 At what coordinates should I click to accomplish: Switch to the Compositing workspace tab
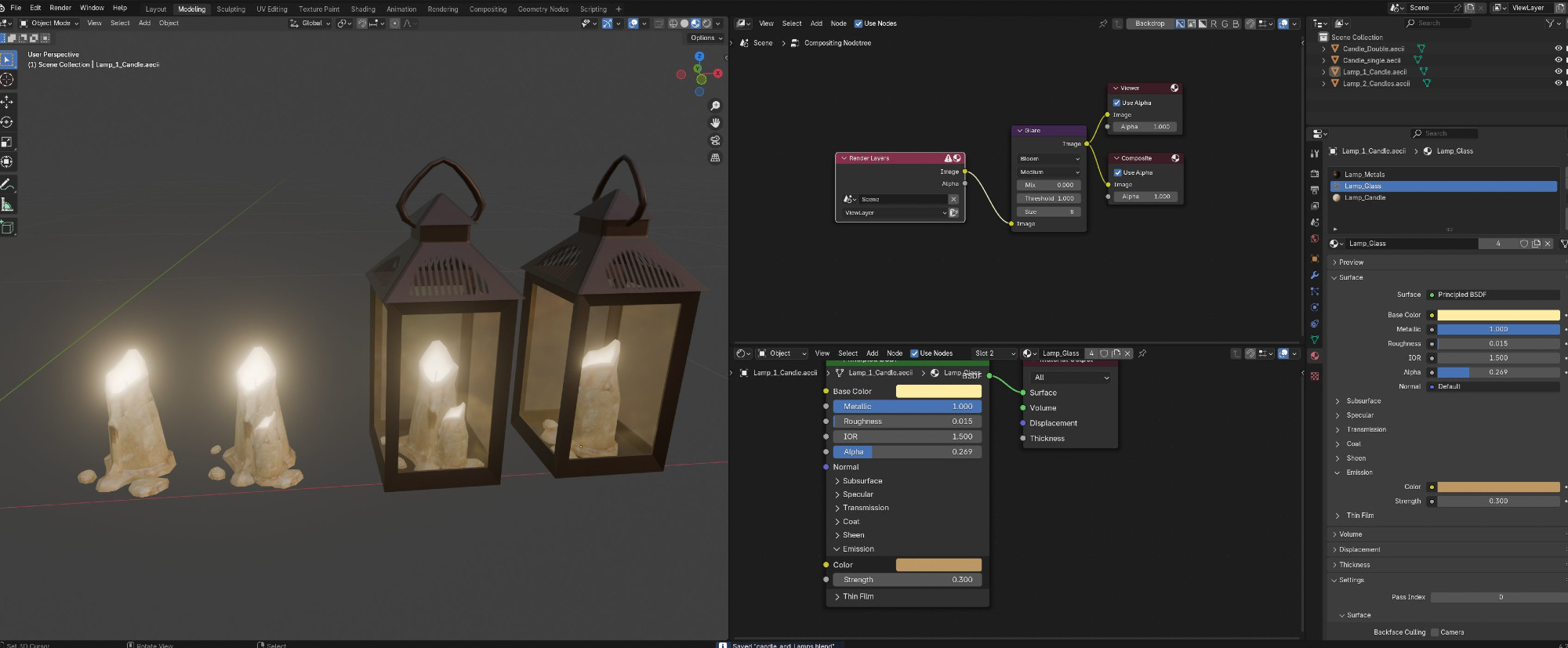pos(488,9)
